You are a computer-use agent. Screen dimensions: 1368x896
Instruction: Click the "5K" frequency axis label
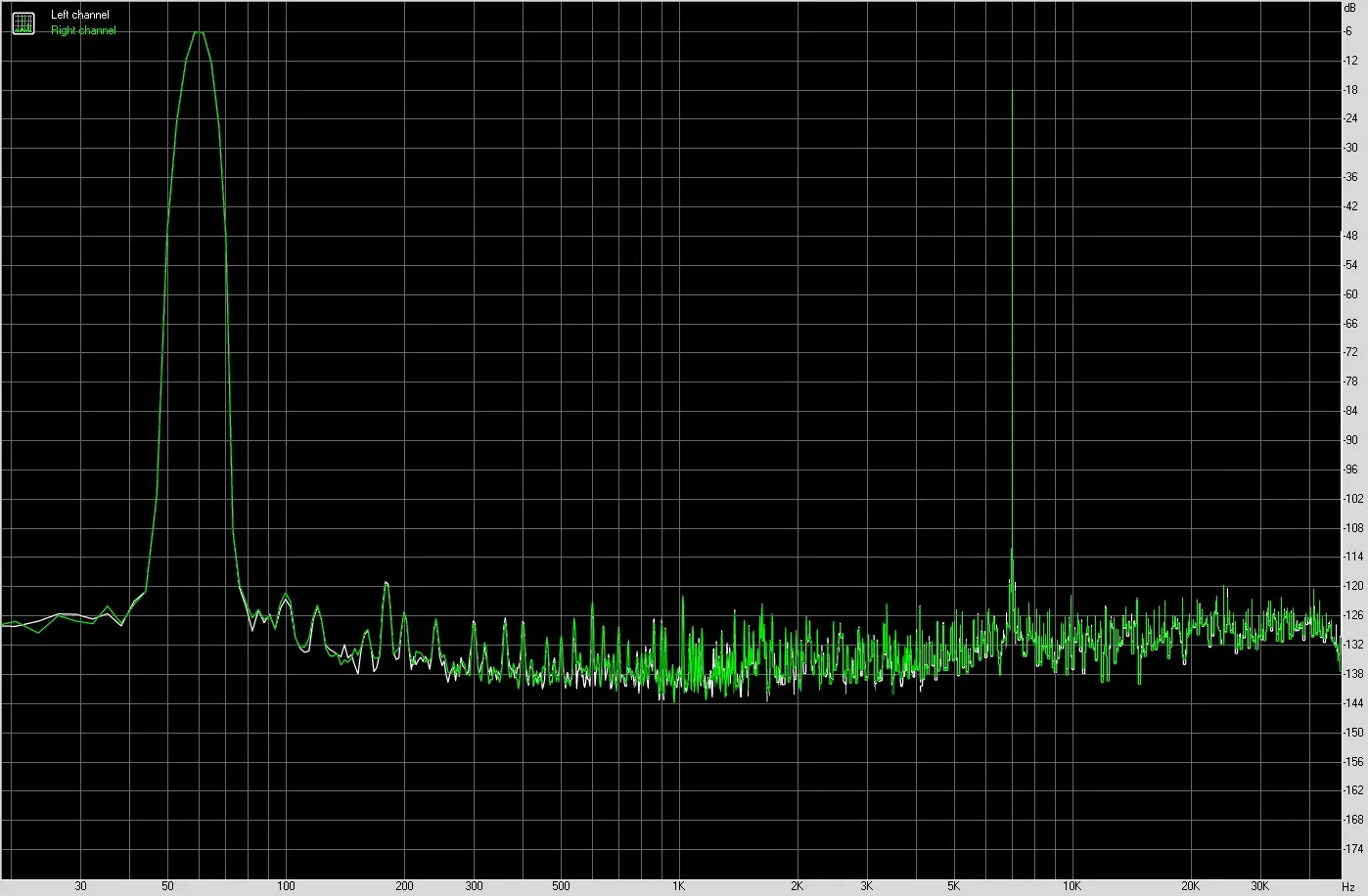(953, 886)
